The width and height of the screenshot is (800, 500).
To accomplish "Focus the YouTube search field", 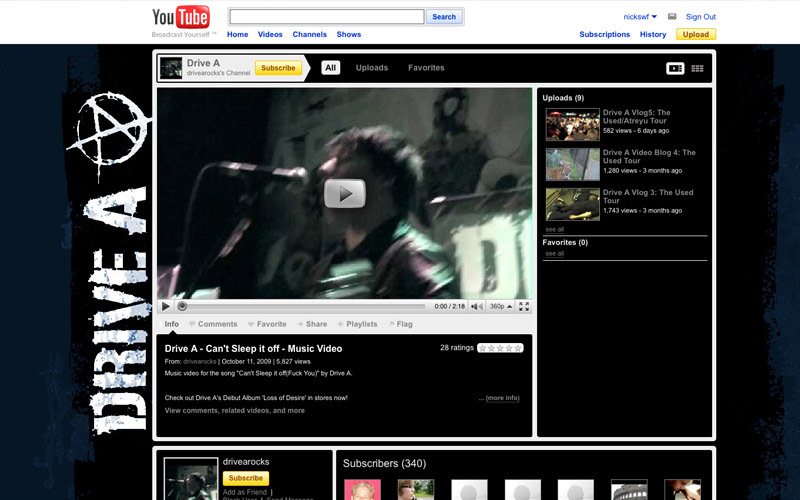I will 327,17.
